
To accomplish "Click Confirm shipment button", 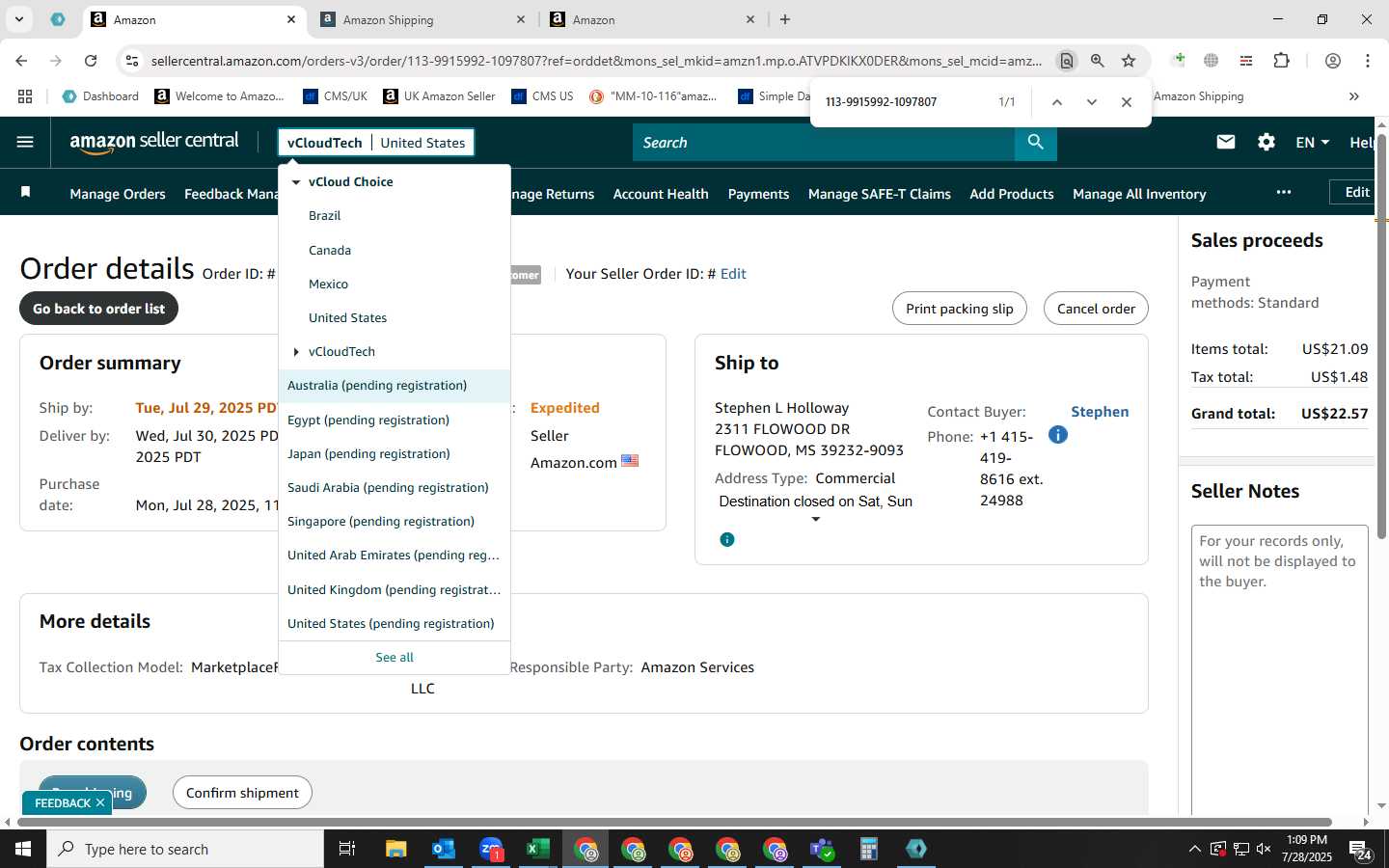I will [242, 793].
